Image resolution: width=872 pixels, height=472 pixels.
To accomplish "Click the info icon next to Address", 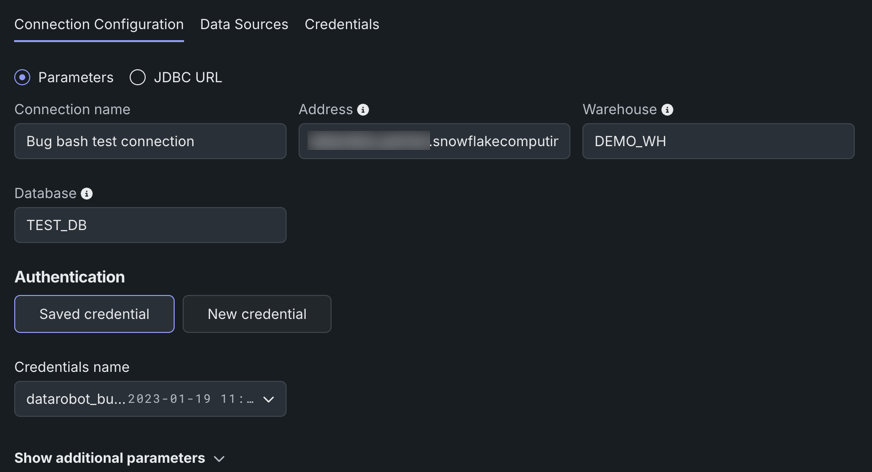I will [x=363, y=110].
